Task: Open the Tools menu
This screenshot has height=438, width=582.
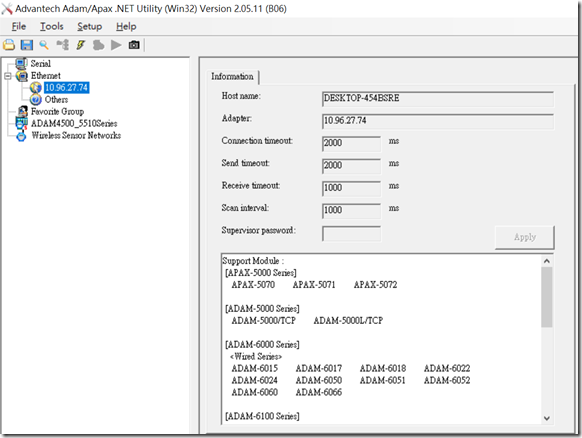Action: coord(52,26)
